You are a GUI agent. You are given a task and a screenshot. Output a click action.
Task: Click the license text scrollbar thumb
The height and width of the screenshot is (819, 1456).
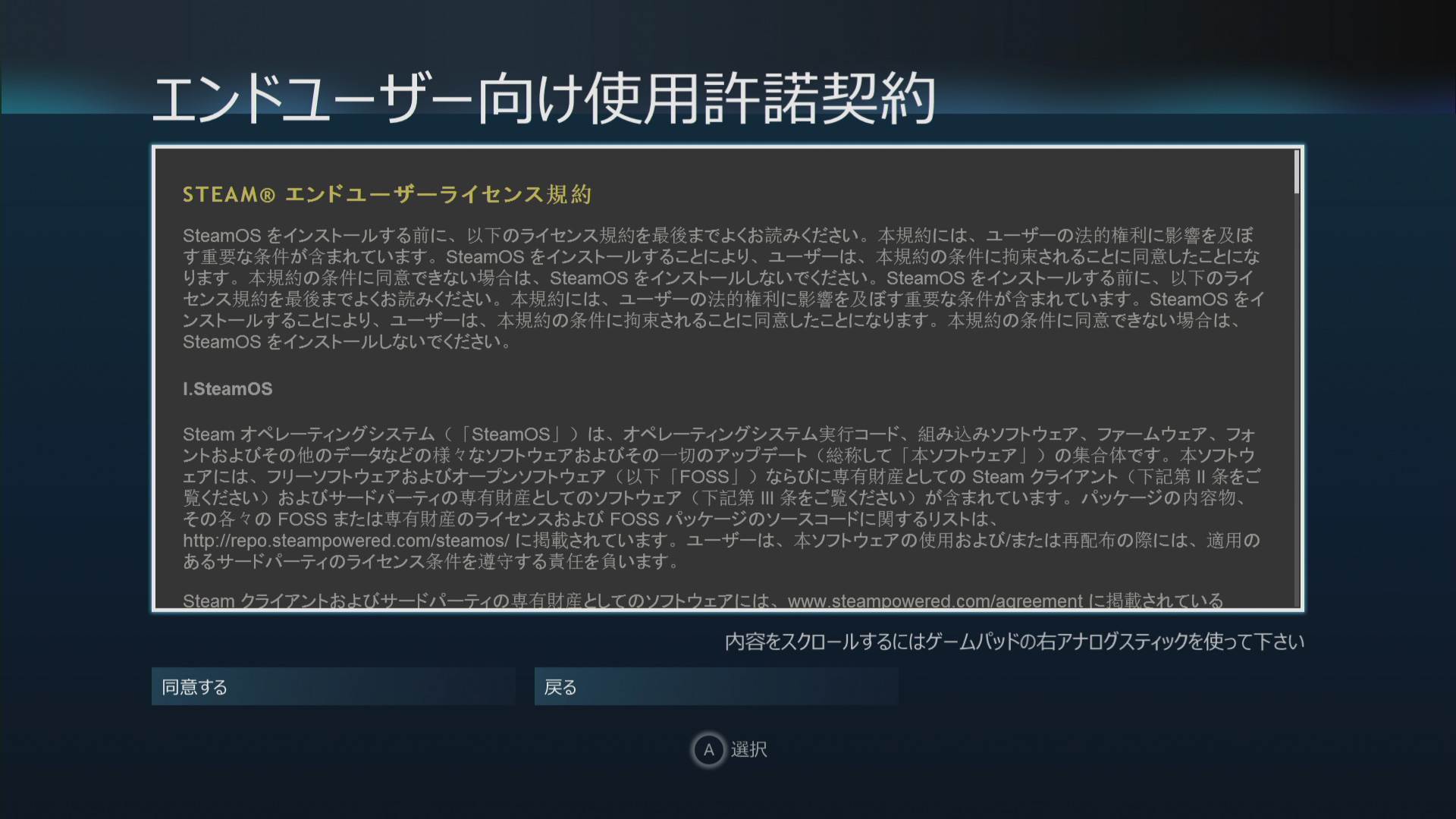pyautogui.click(x=1297, y=171)
